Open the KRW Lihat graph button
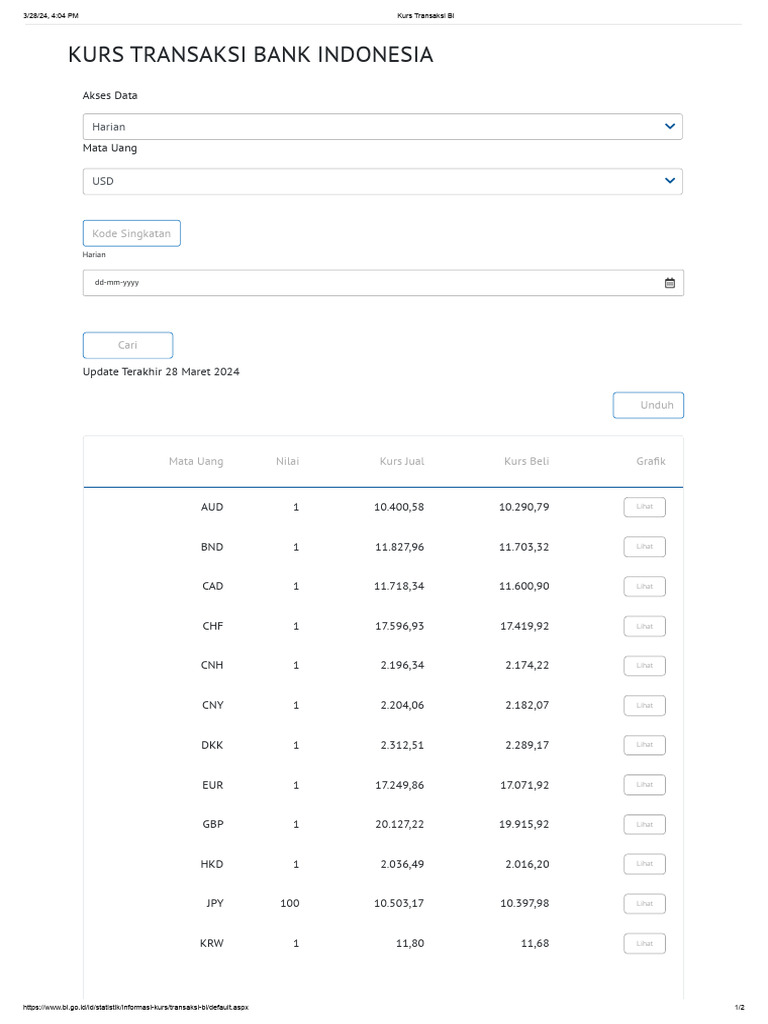Viewport: 768px width, 1024px height. click(x=644, y=943)
